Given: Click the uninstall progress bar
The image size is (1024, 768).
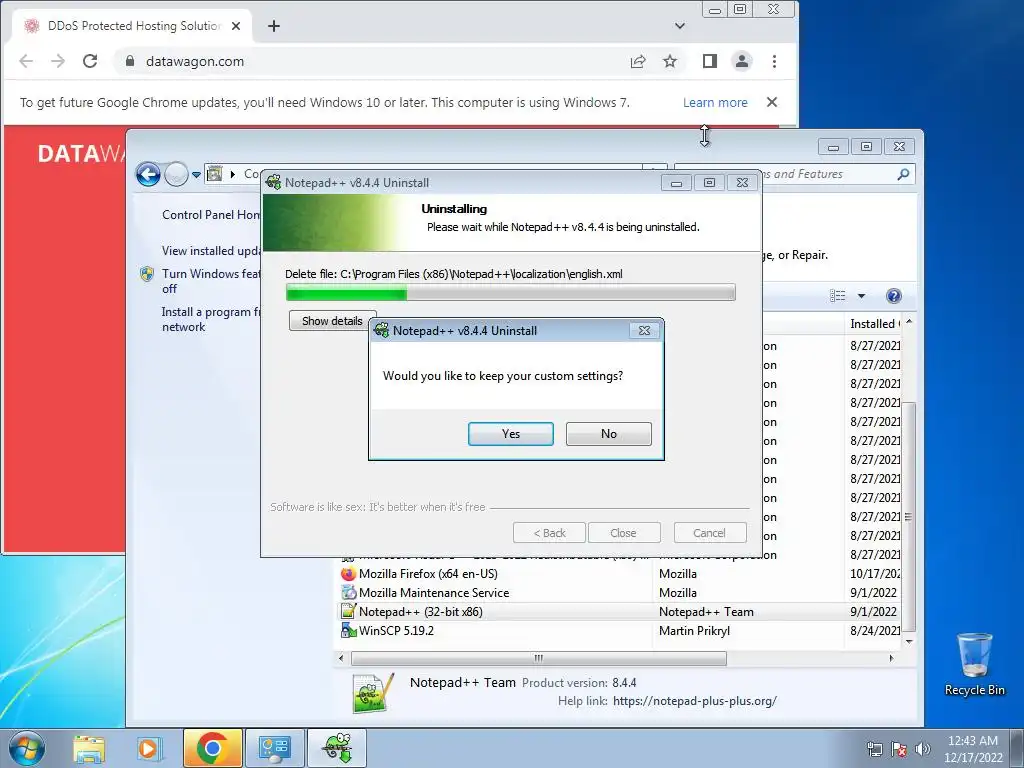Looking at the screenshot, I should [x=511, y=293].
